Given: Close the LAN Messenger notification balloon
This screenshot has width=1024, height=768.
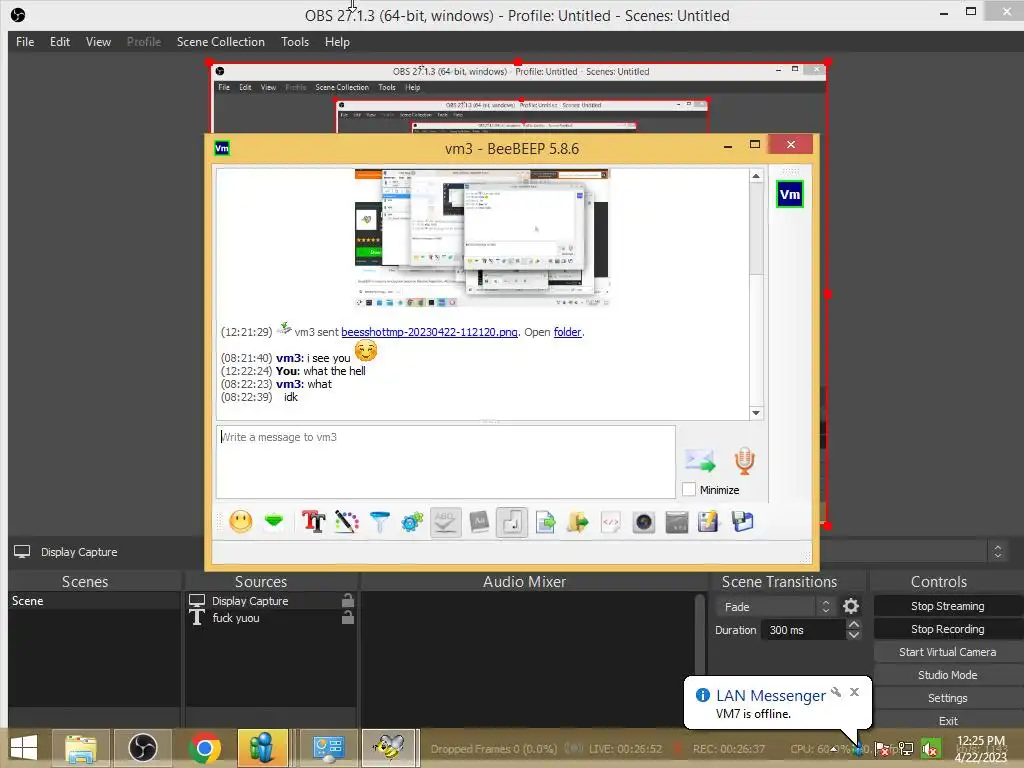Looking at the screenshot, I should [854, 692].
